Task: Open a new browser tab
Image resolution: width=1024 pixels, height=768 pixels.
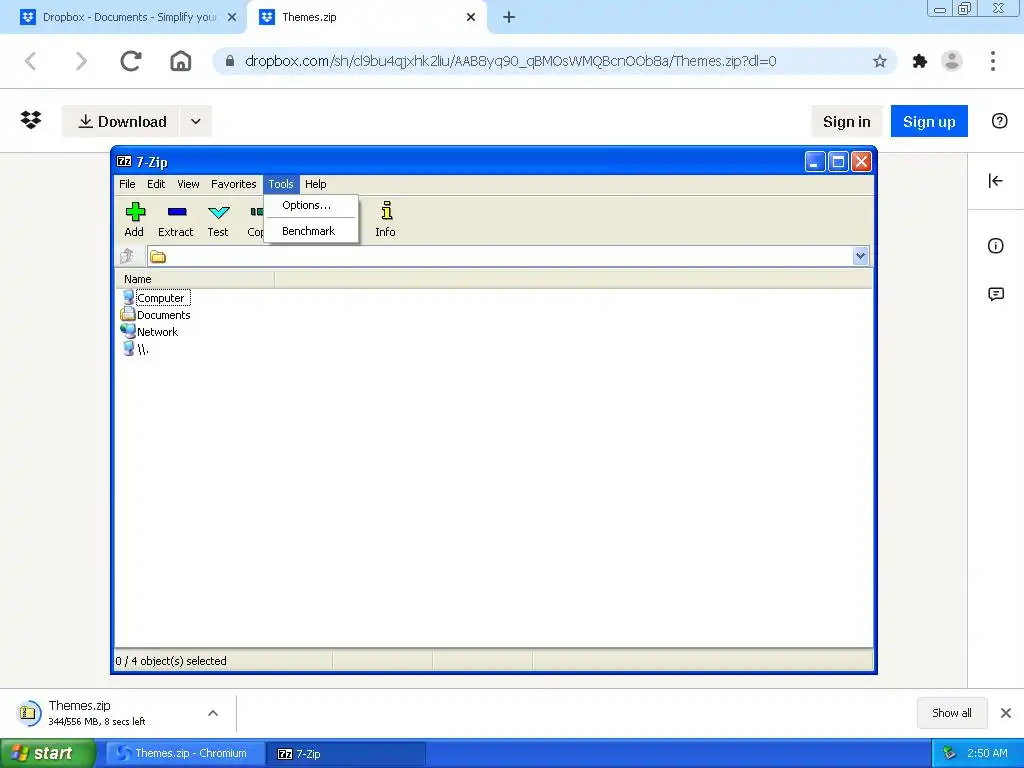Action: point(509,17)
